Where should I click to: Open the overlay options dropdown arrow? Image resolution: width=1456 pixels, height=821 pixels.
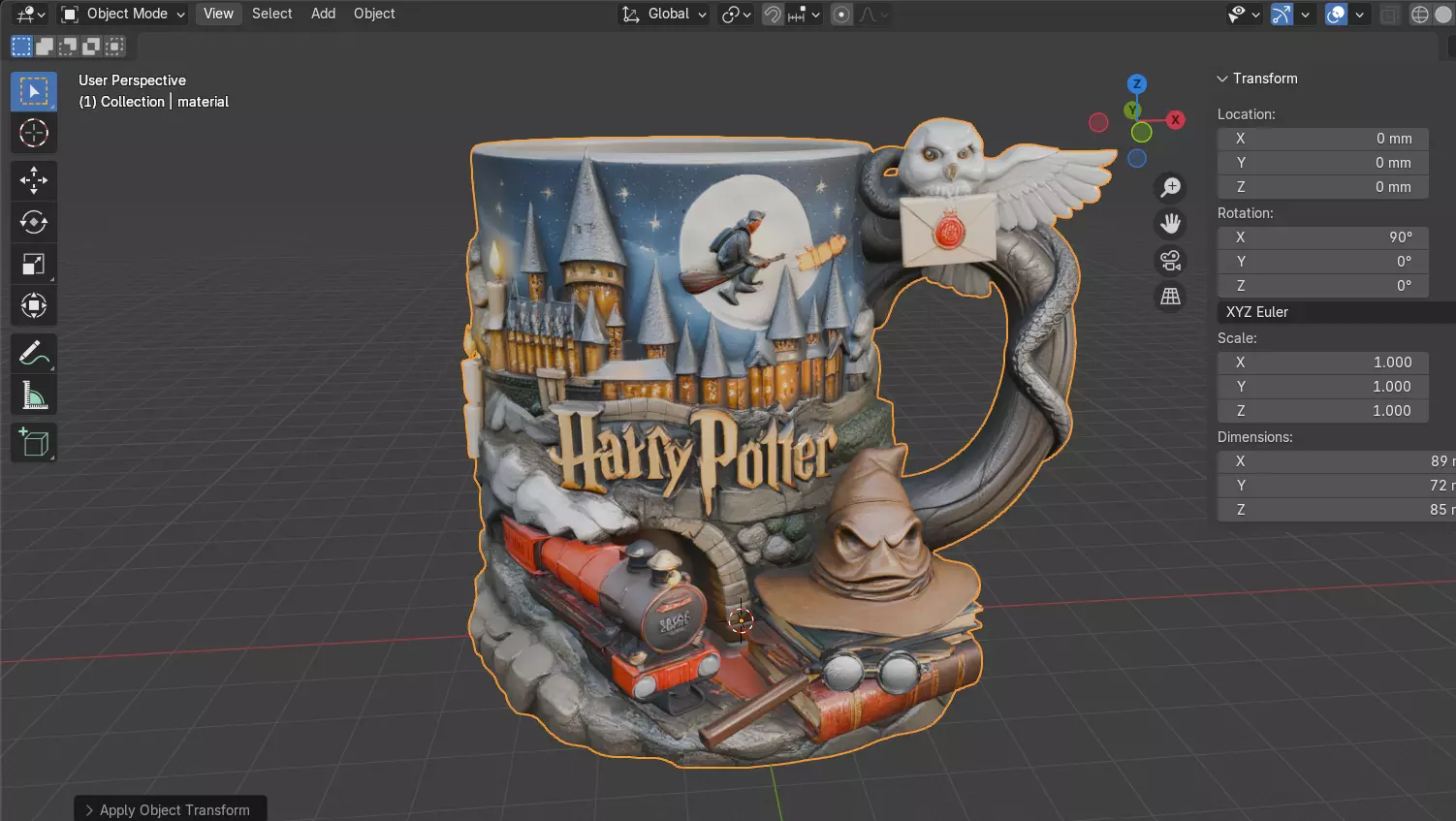pos(1359,15)
